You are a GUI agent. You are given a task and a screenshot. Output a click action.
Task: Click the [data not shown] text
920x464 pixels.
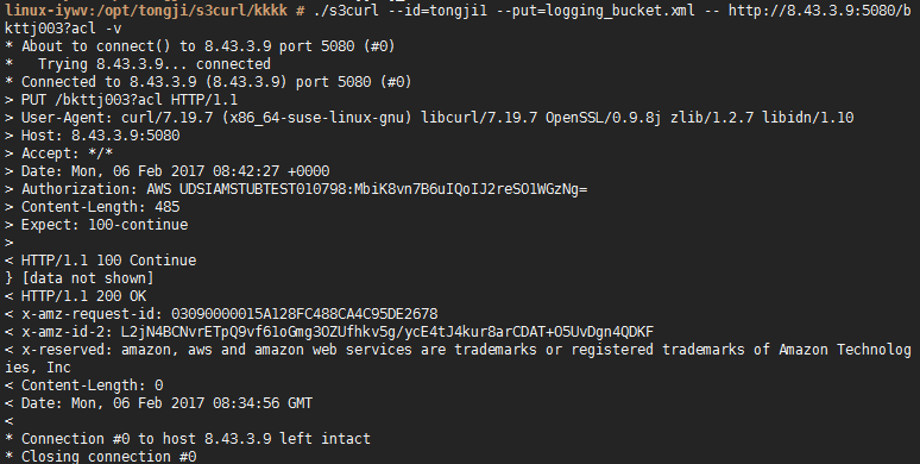(87, 278)
